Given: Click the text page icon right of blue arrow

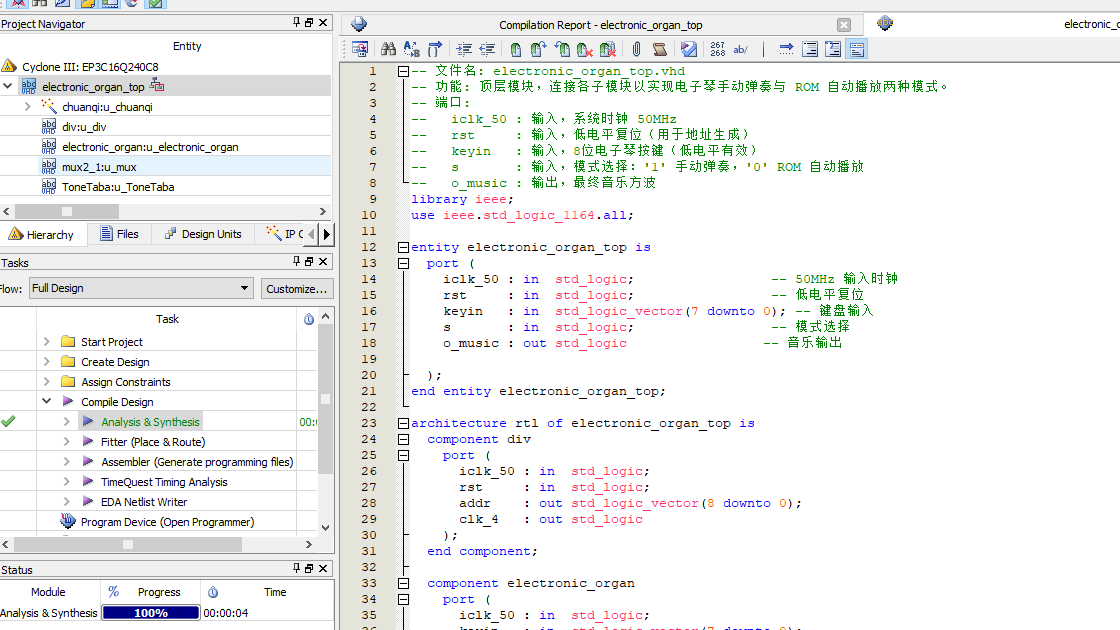Looking at the screenshot, I should point(810,49).
